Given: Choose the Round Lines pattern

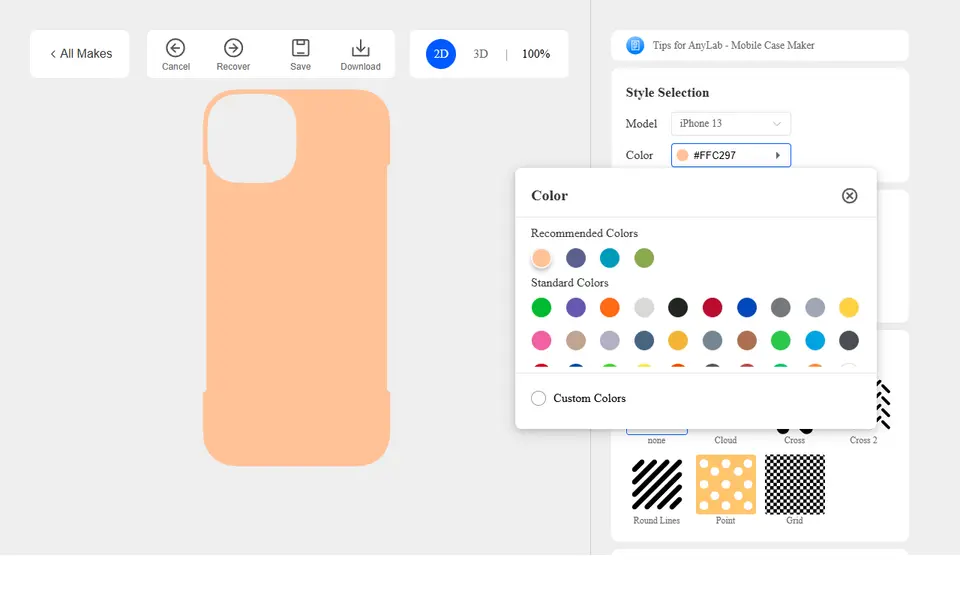Looking at the screenshot, I should (x=657, y=484).
